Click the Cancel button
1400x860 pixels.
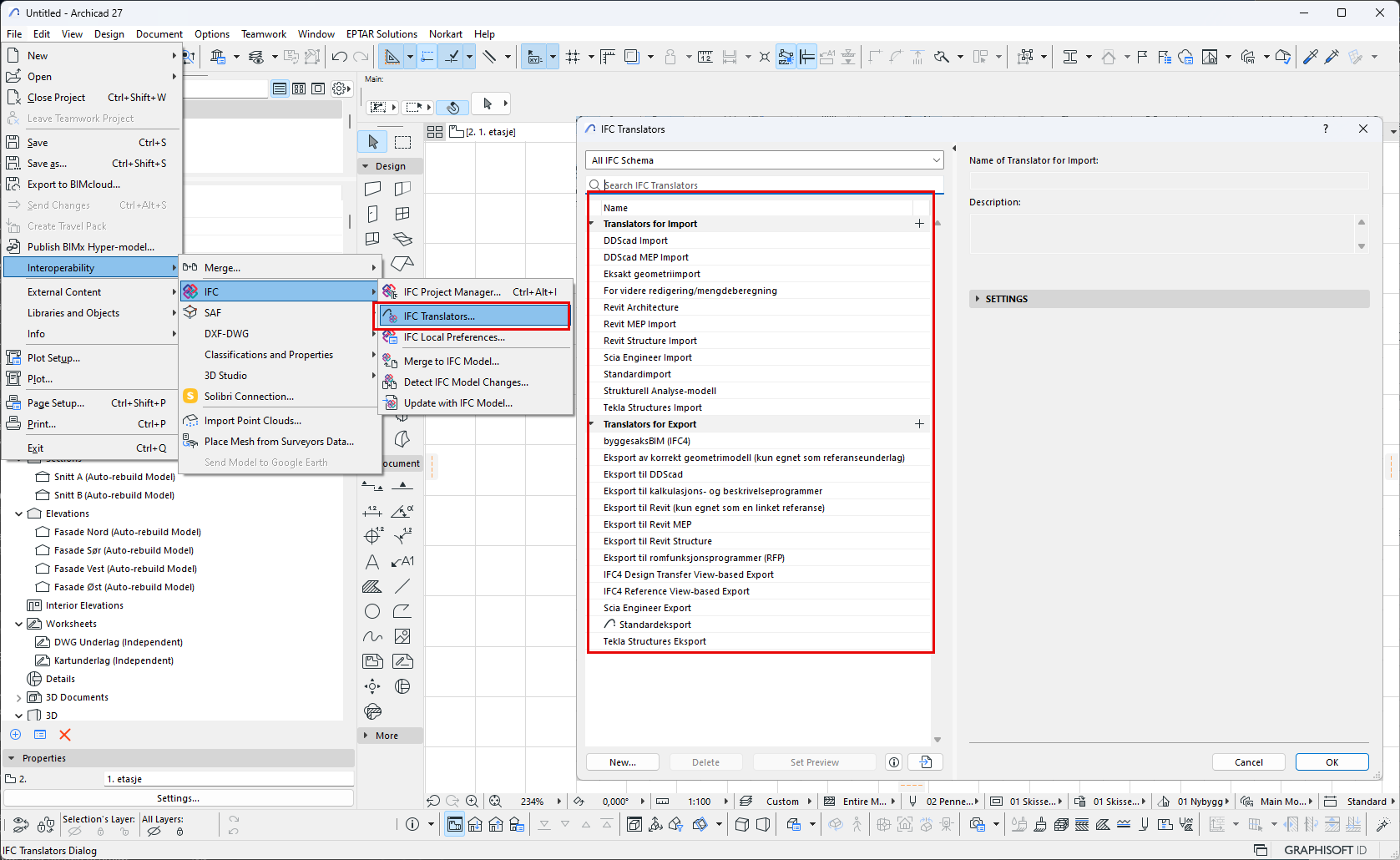[x=1248, y=762]
